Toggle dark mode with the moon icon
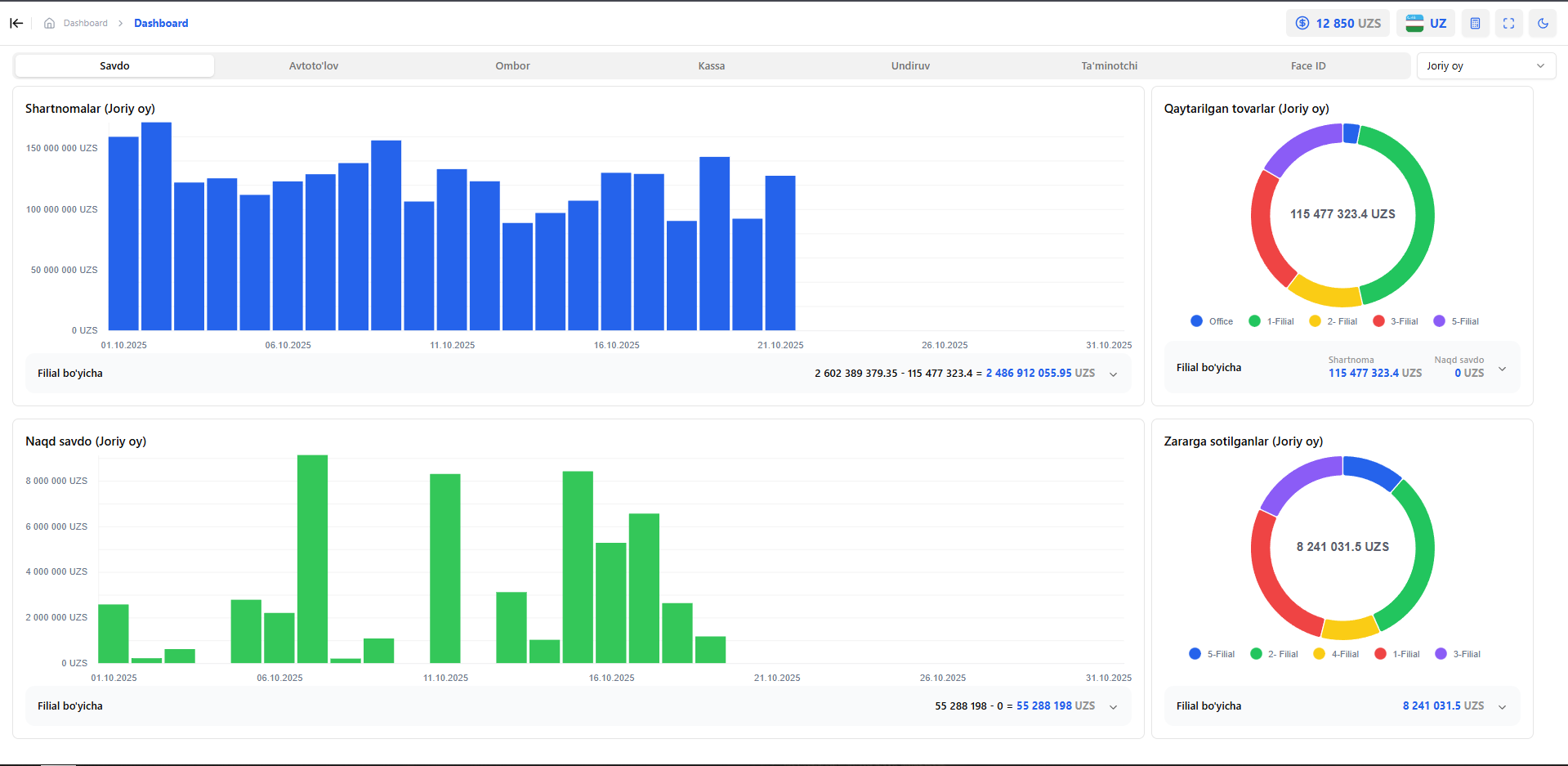1568x766 pixels. [1542, 23]
